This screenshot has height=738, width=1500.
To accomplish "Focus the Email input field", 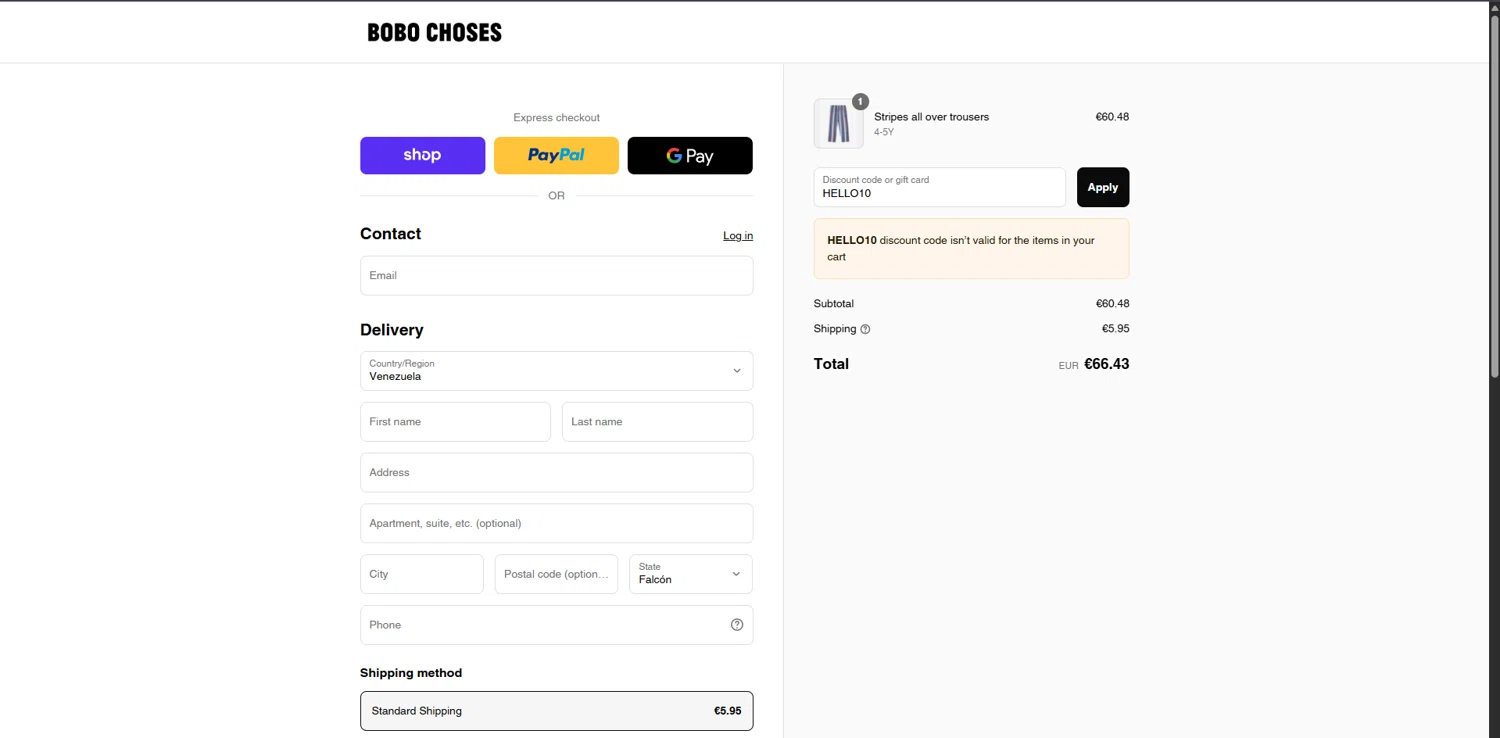I will [x=556, y=275].
